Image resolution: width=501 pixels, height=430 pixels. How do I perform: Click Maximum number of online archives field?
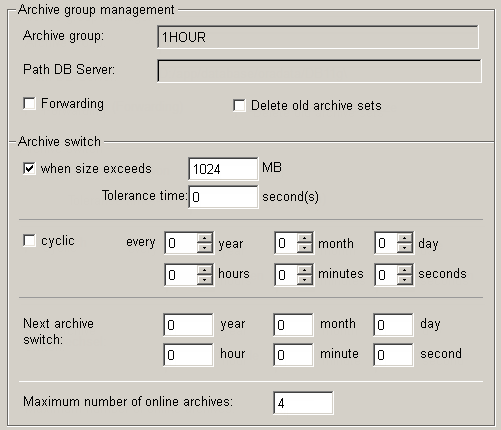pos(303,403)
